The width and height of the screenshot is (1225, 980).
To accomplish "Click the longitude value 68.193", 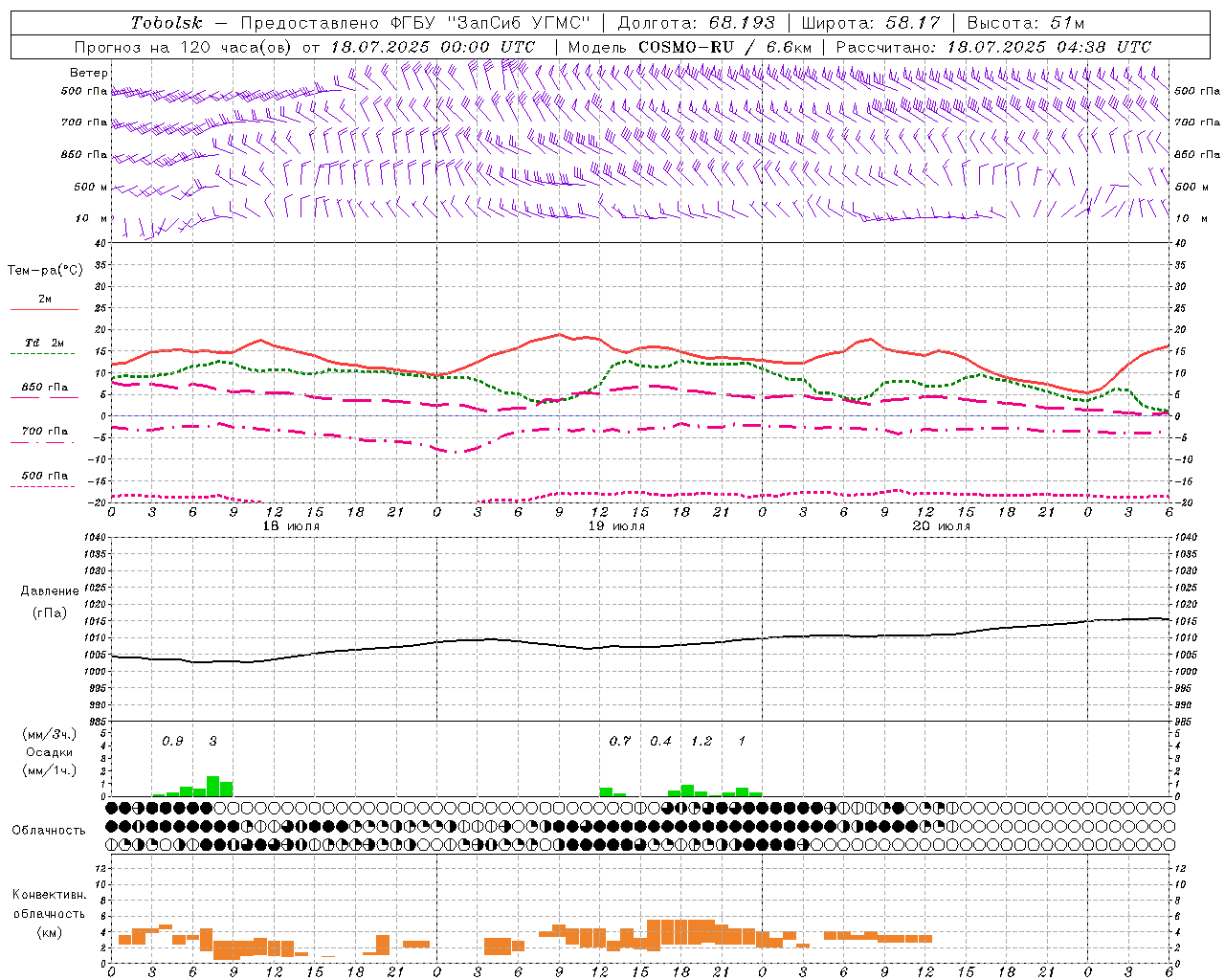I will tap(743, 23).
